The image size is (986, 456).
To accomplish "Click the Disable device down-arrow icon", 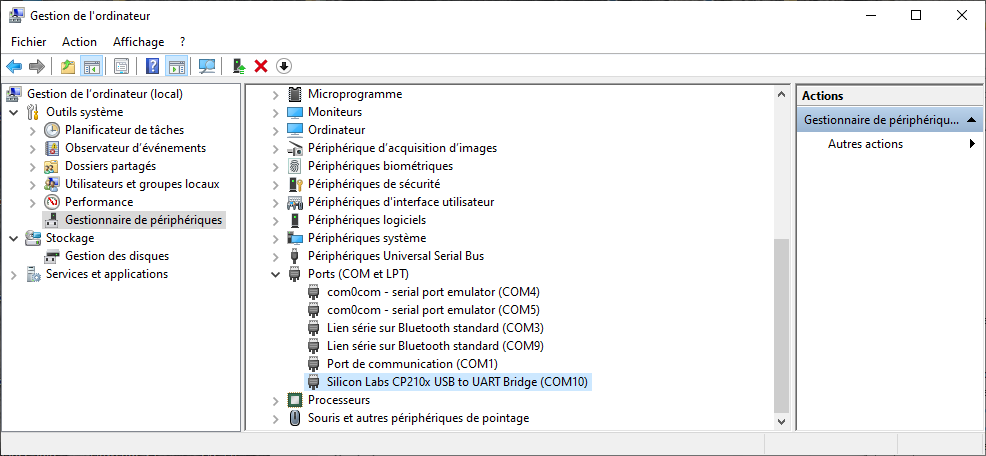I will (284, 66).
